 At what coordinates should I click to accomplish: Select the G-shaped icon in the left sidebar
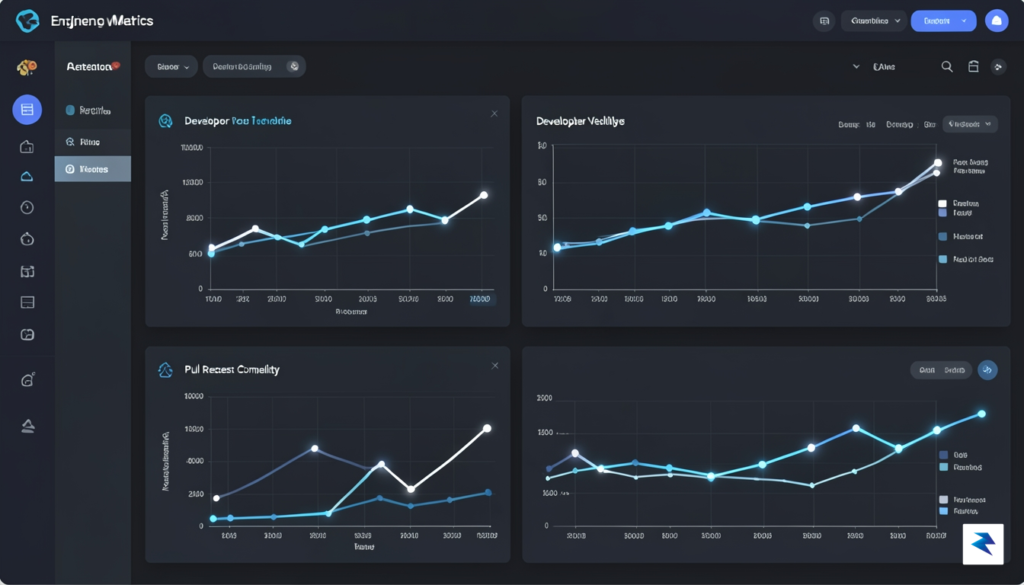click(x=27, y=379)
